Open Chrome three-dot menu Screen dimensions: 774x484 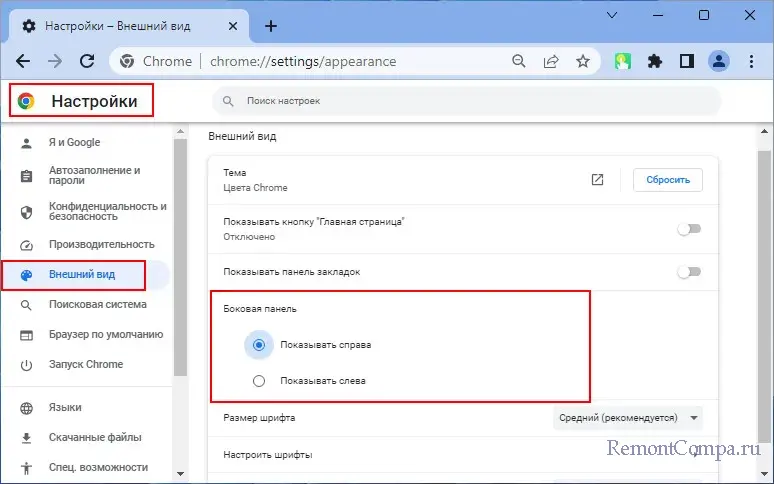(x=750, y=61)
